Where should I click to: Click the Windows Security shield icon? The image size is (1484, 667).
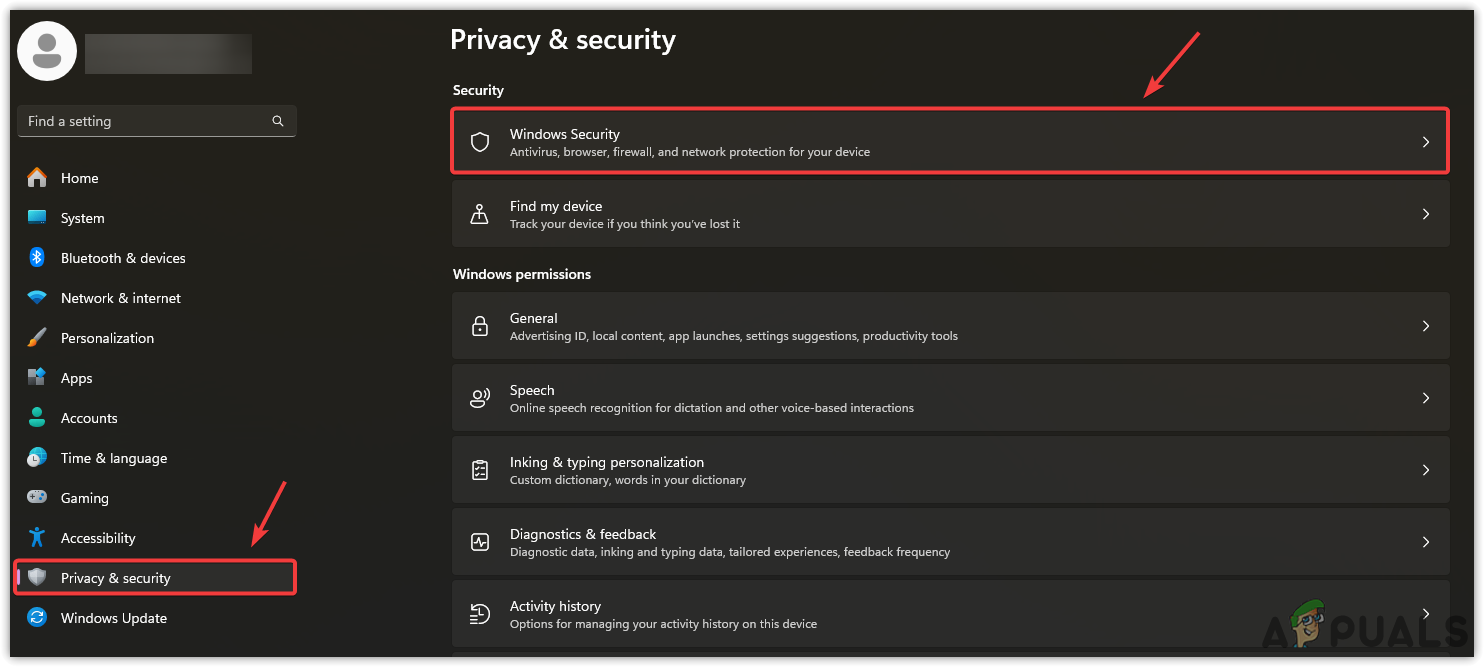pyautogui.click(x=480, y=142)
